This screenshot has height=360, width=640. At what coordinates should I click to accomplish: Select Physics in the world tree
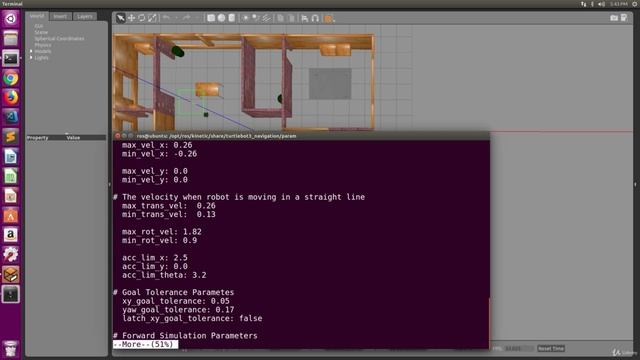(x=43, y=45)
